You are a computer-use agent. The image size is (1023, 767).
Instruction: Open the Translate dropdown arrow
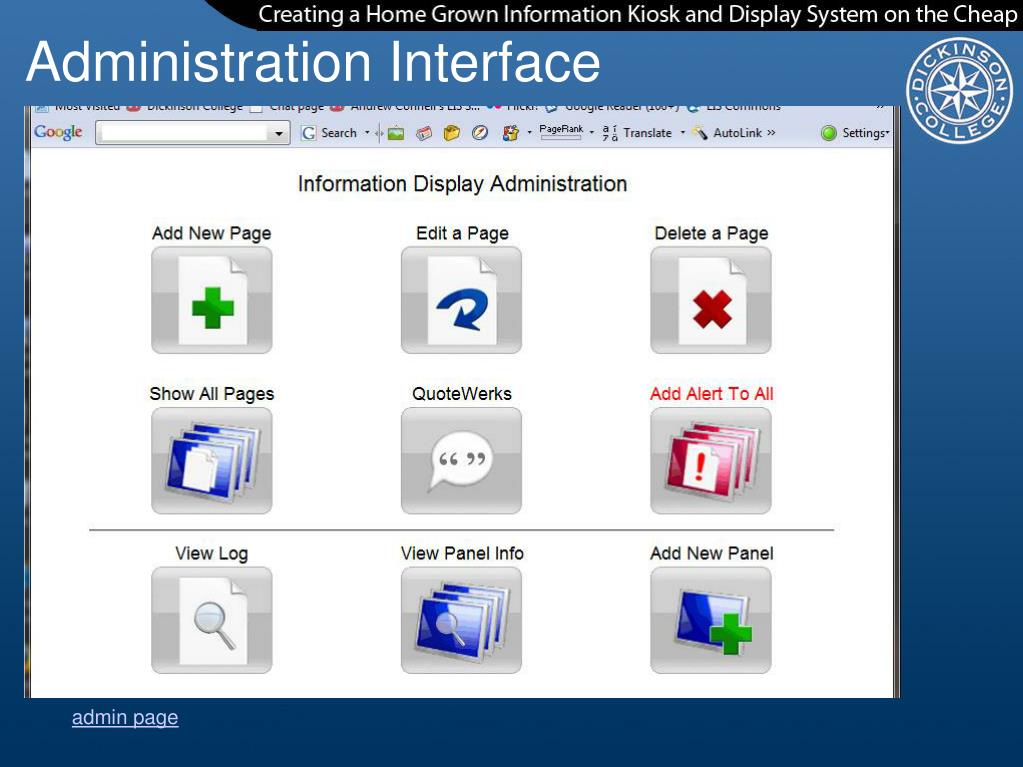pyautogui.click(x=682, y=132)
